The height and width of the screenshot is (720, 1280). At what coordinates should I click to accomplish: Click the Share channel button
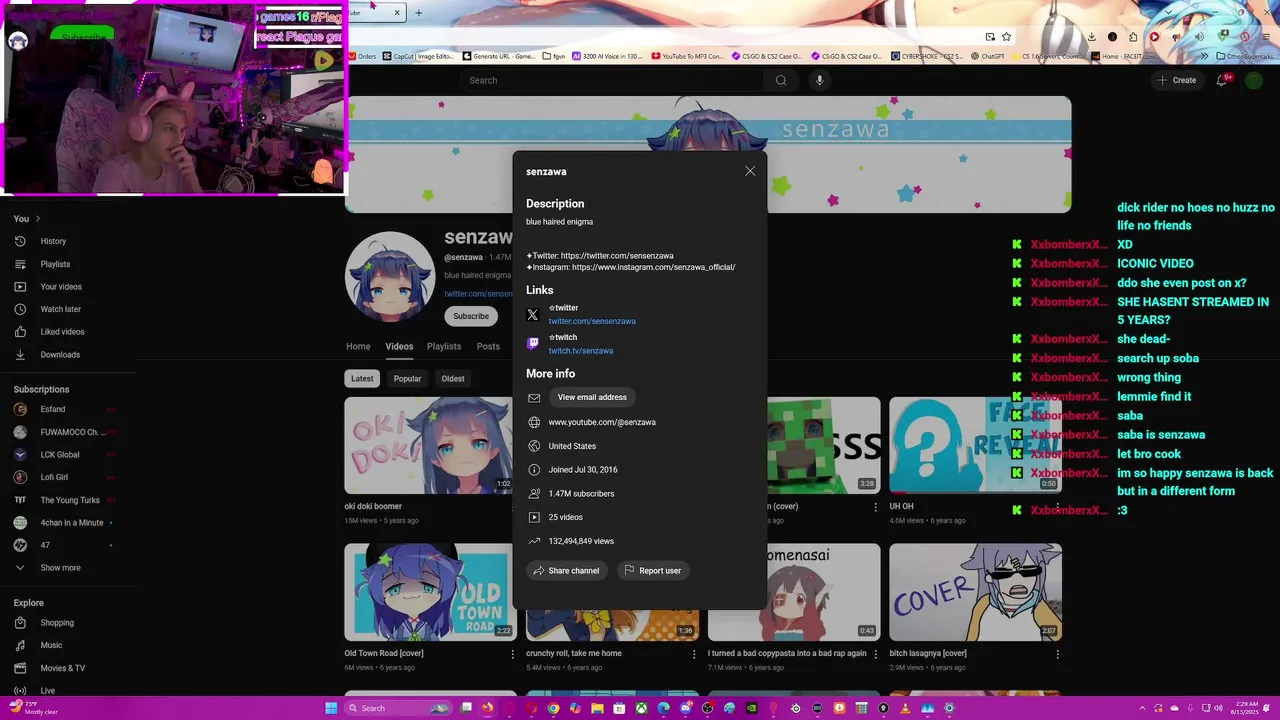[x=566, y=570]
